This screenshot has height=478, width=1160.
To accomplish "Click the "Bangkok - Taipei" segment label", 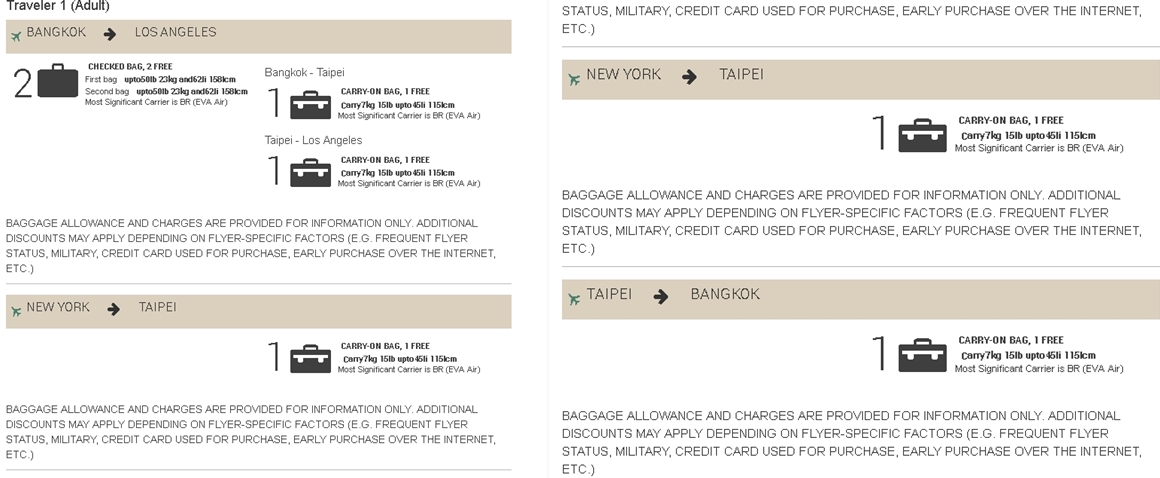I will (304, 72).
